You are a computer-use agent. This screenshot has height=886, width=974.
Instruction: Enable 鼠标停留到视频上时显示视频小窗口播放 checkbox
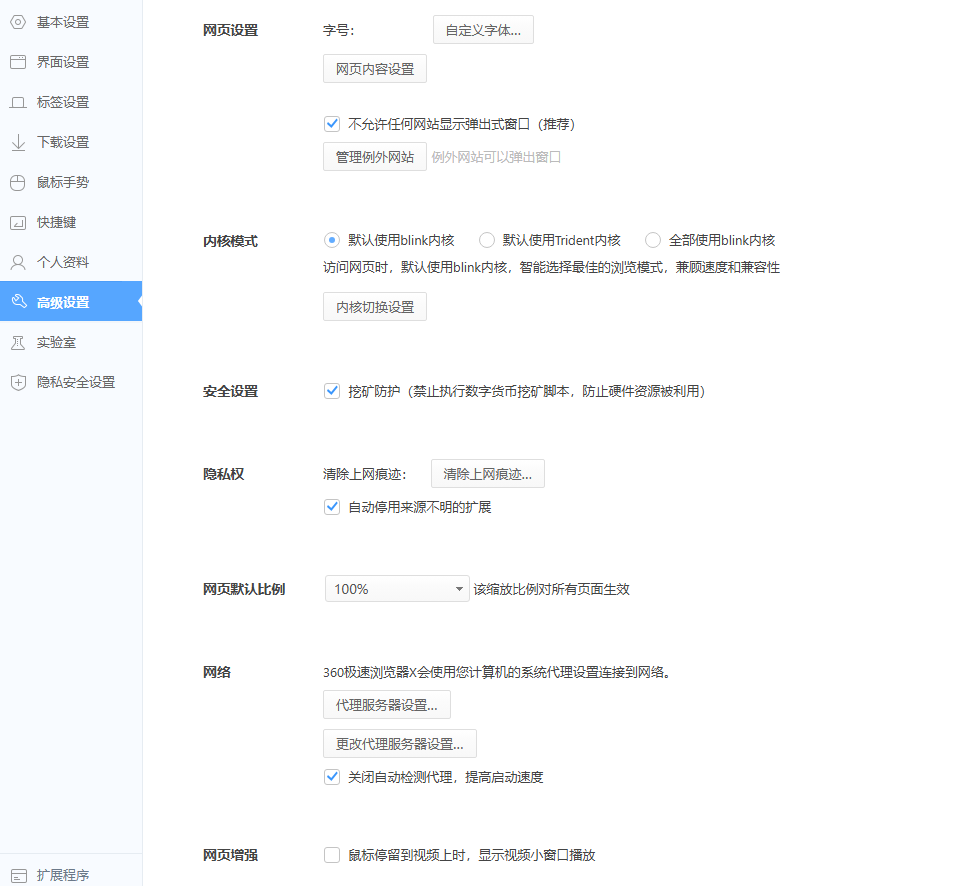pyautogui.click(x=332, y=855)
